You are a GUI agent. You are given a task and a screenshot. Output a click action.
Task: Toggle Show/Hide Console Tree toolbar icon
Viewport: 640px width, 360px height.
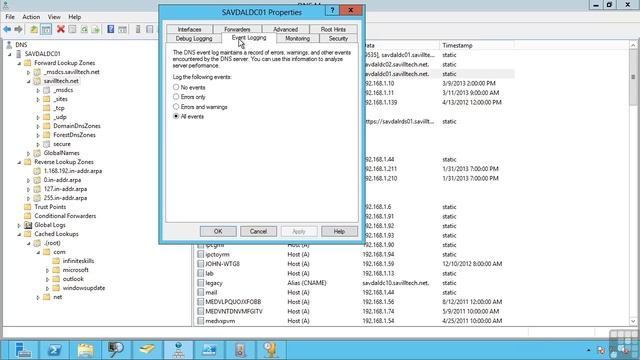pos(46,29)
